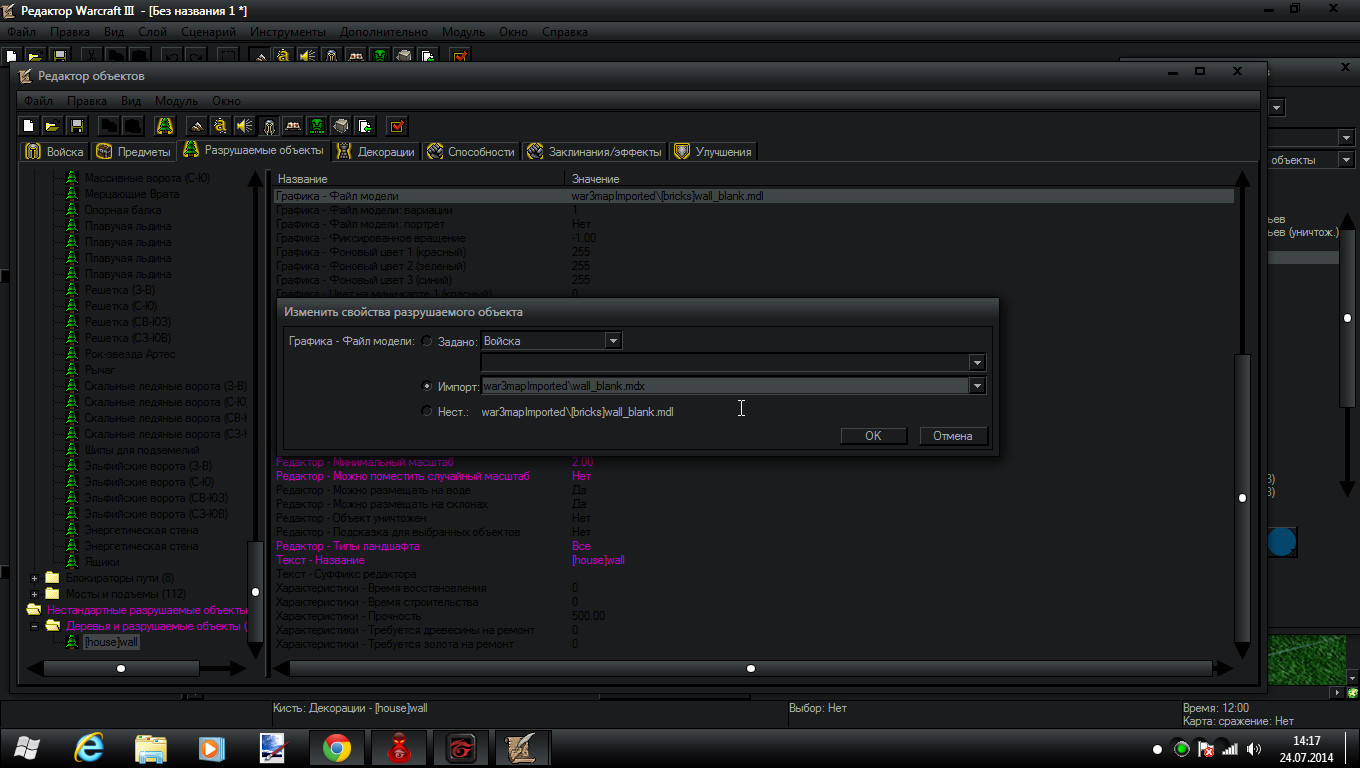Open Campaign Editor icon in Object Editor toolbar
Image resolution: width=1360 pixels, height=768 pixels.
[293, 126]
